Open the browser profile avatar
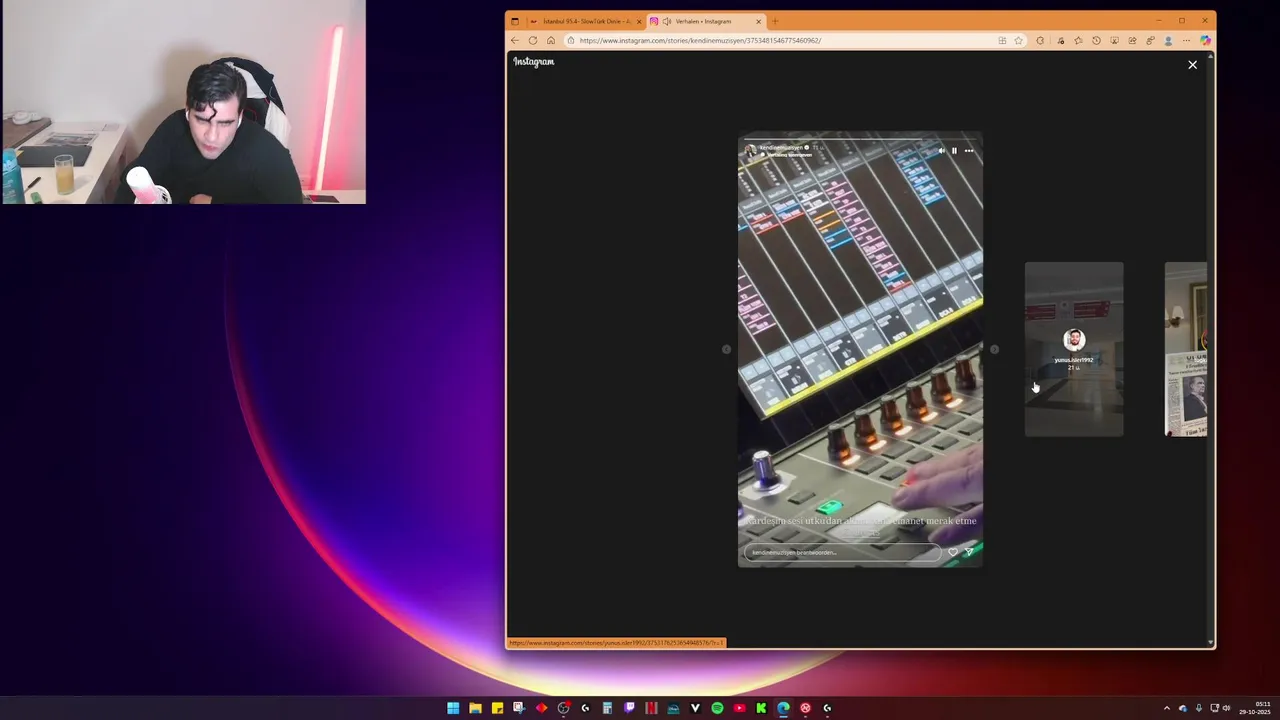 click(1168, 41)
